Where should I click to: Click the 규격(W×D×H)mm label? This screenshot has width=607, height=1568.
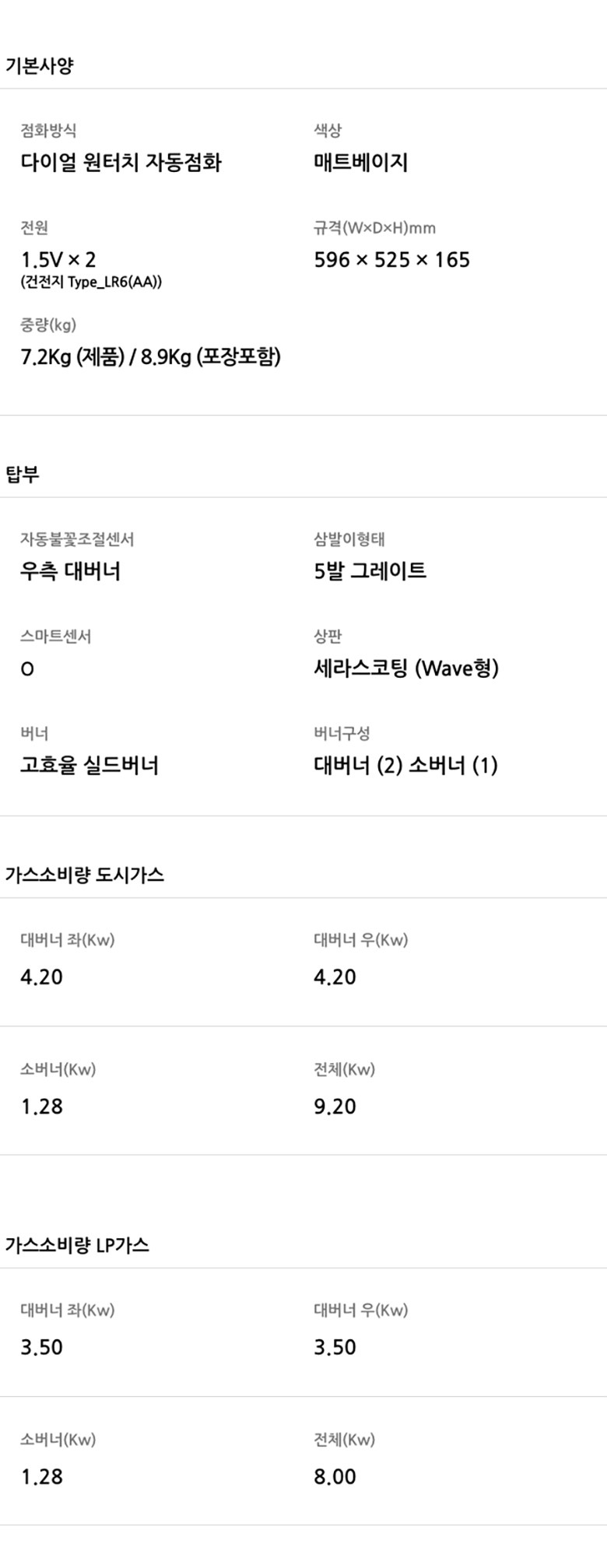(374, 228)
